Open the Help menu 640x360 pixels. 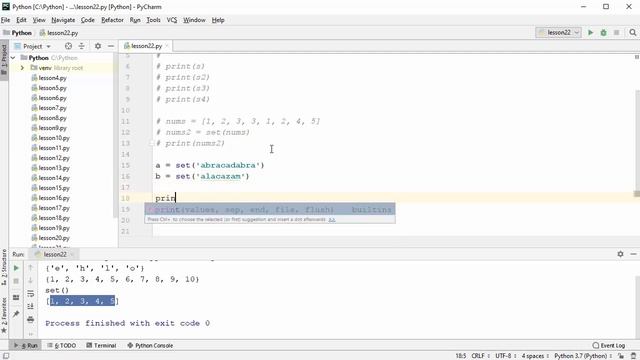218,20
